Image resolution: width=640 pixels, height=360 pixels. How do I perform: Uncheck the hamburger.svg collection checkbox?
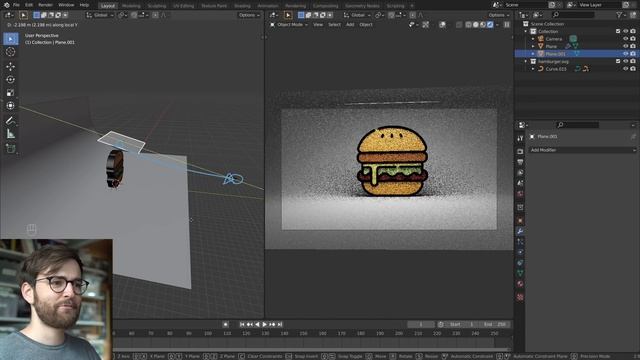click(x=618, y=61)
